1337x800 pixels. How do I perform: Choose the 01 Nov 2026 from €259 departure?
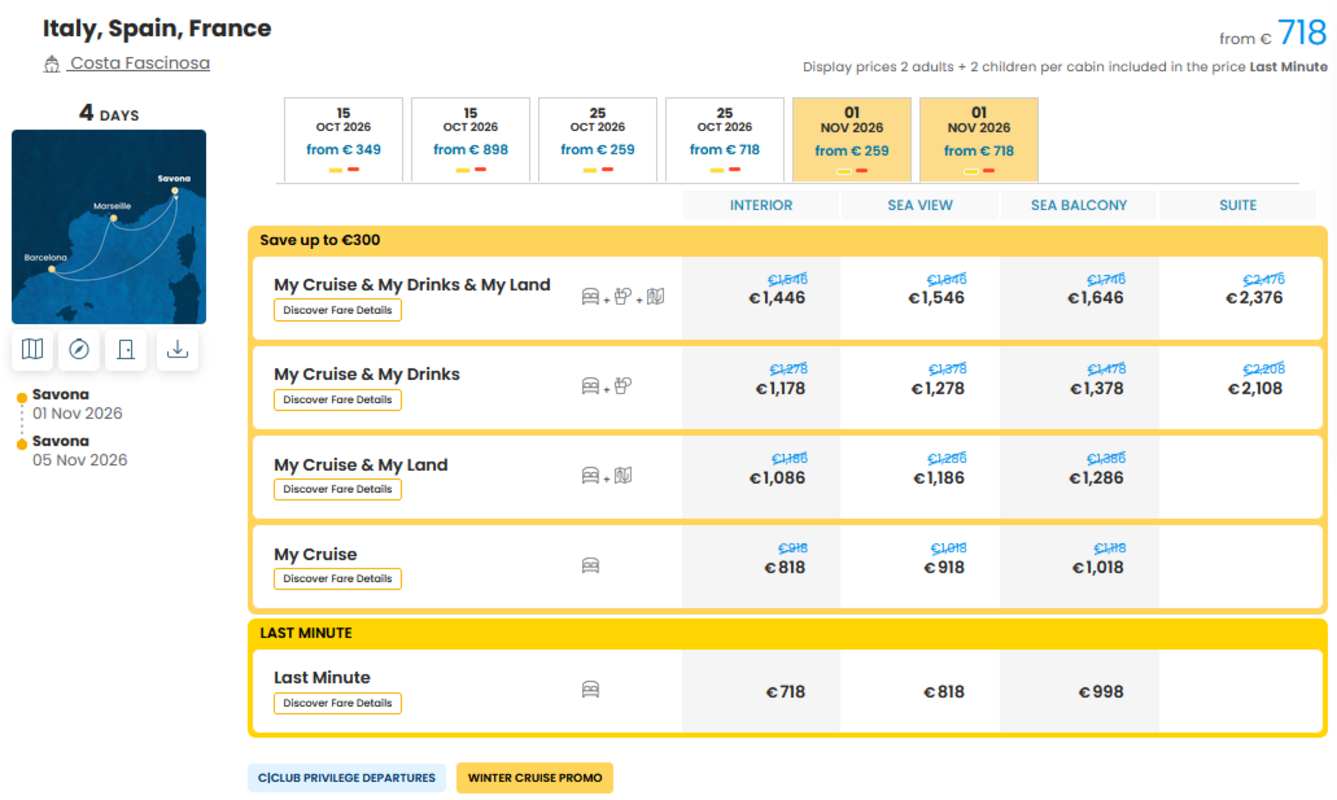click(x=852, y=139)
